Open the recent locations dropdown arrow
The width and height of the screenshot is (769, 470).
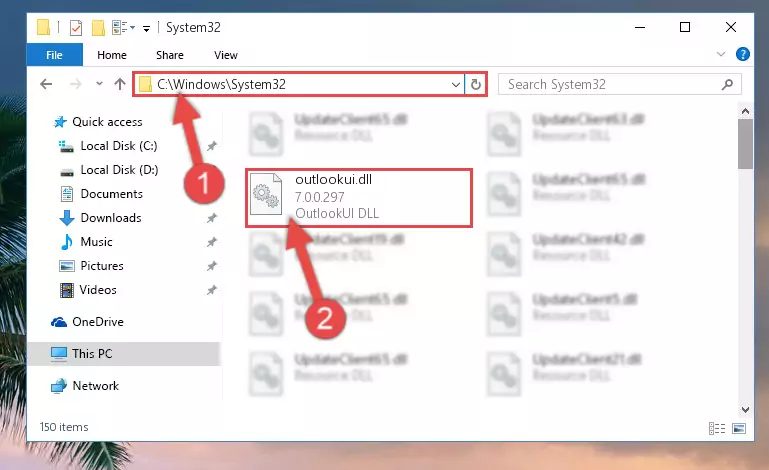tap(99, 84)
